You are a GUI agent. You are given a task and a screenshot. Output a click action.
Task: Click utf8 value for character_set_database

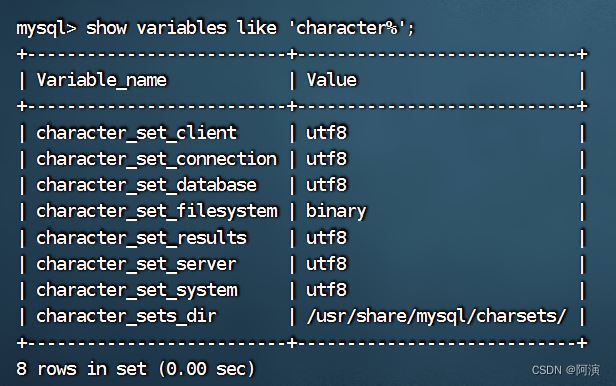326,185
